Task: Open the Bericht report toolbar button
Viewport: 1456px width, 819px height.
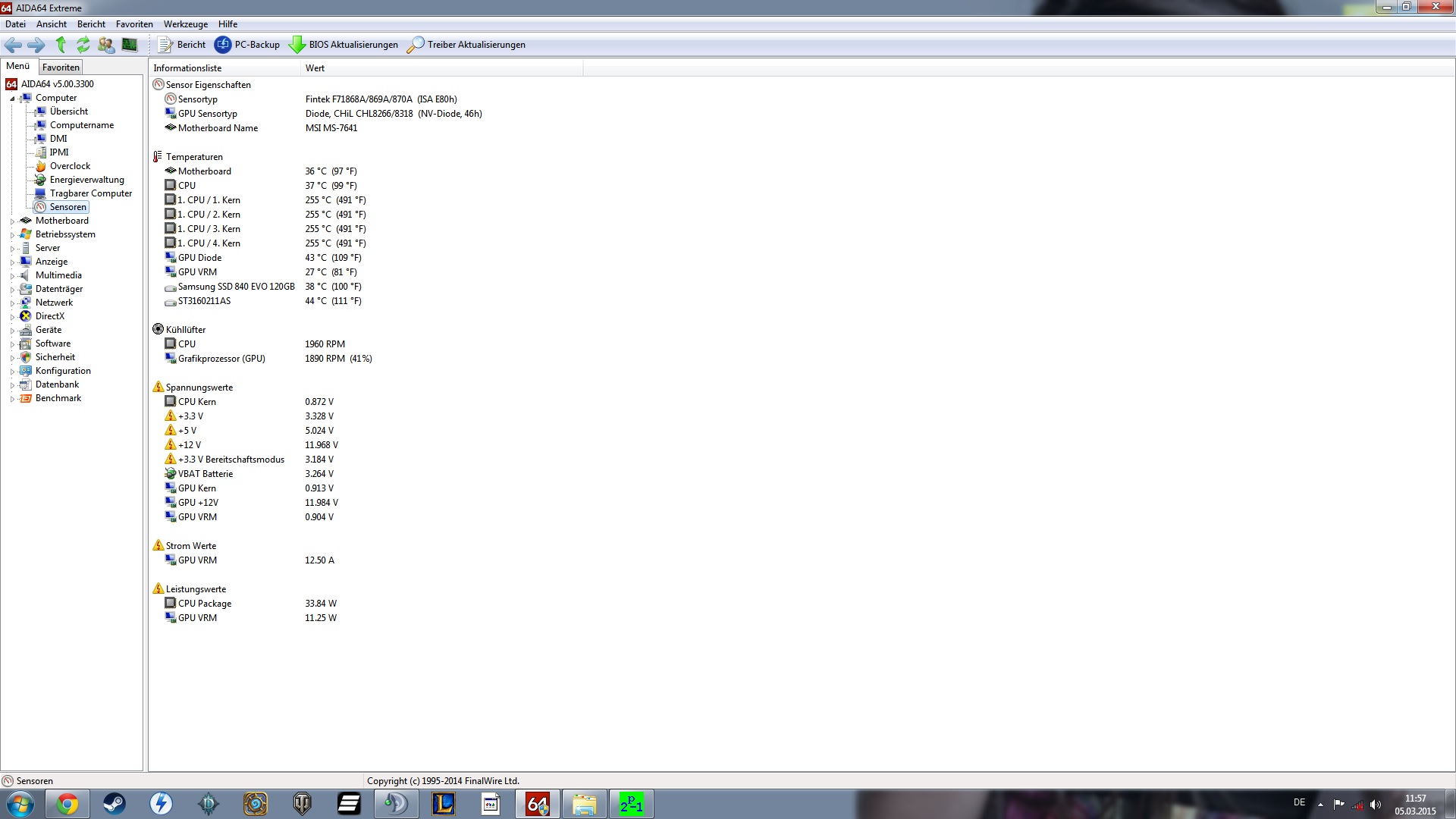Action: (x=182, y=45)
